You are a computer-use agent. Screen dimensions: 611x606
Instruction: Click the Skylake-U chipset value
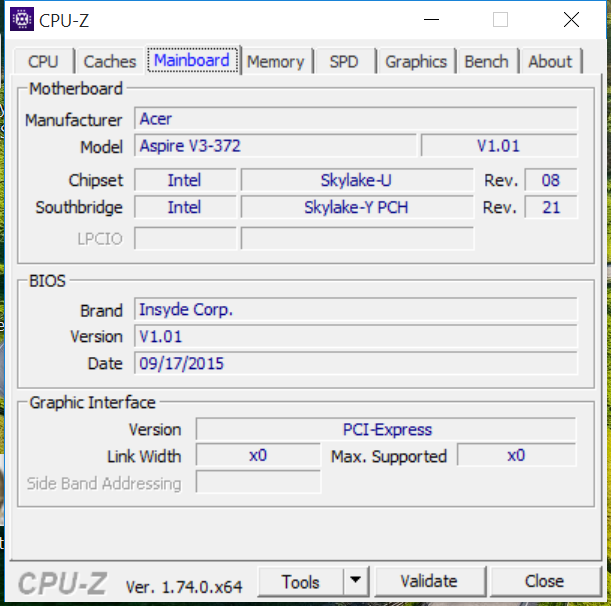[x=357, y=180]
